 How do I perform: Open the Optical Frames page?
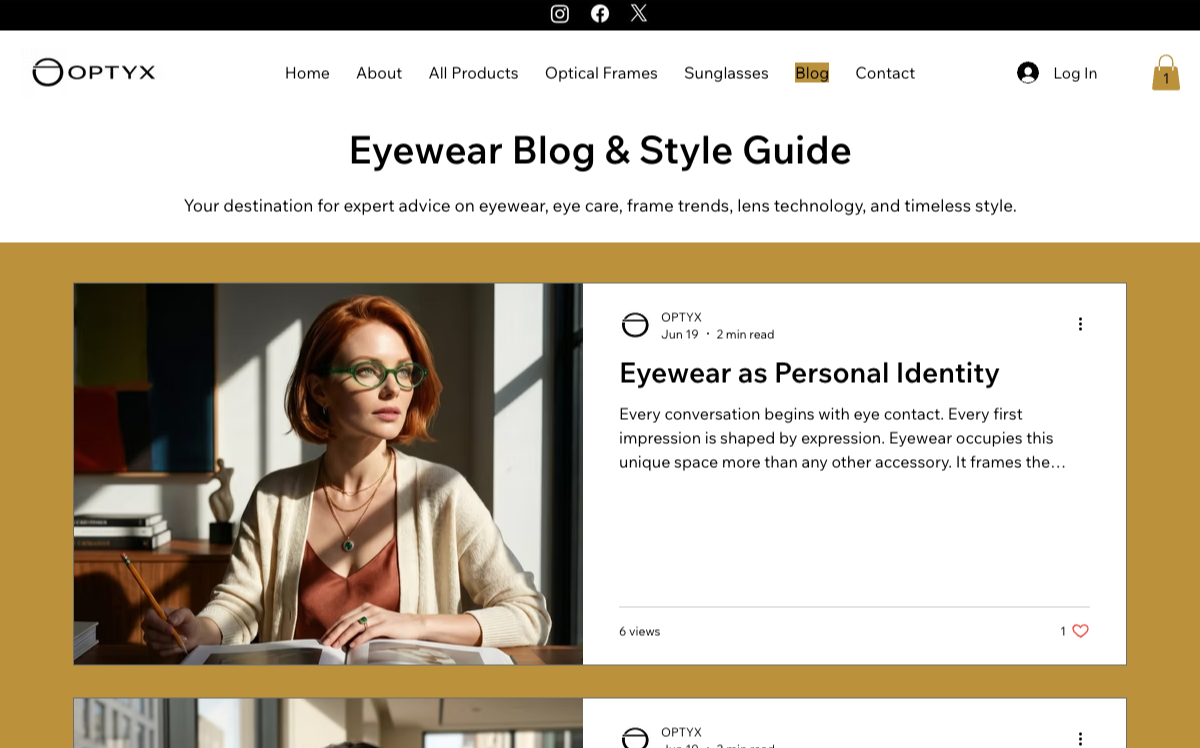point(601,73)
